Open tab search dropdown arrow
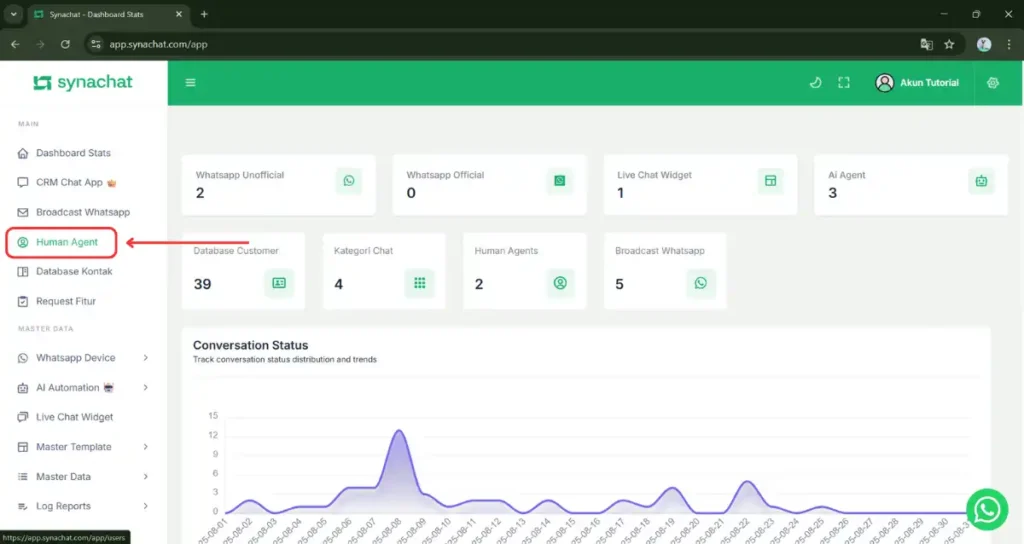Image resolution: width=1024 pixels, height=544 pixels. [x=13, y=14]
